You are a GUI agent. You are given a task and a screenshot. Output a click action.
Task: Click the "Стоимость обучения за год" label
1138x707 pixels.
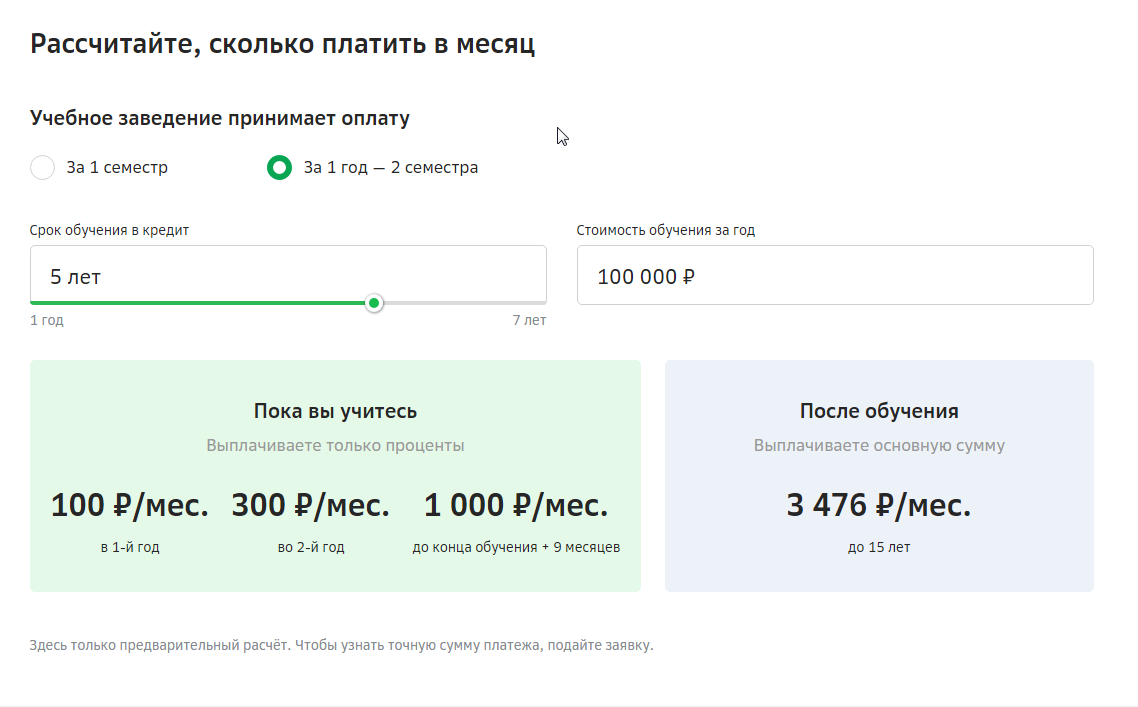point(665,229)
